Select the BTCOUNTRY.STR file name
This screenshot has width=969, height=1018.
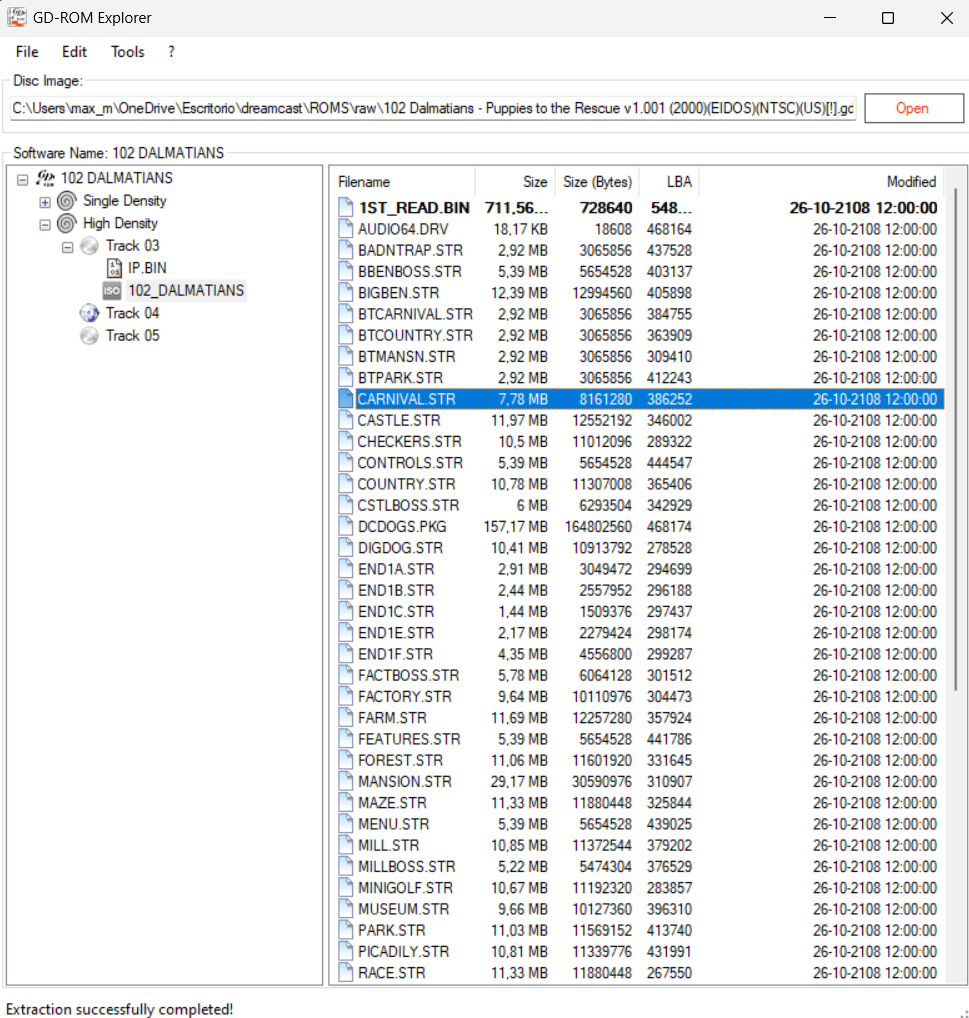pos(415,336)
